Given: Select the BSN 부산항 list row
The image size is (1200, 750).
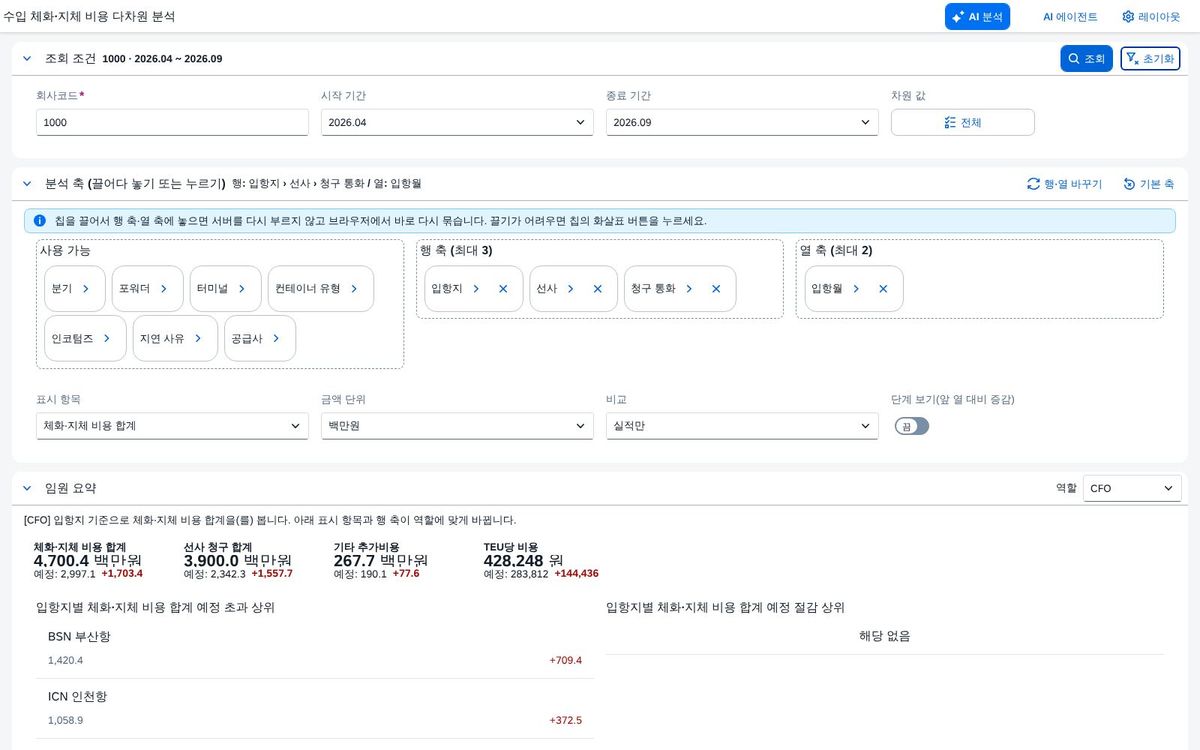Looking at the screenshot, I should tap(315, 648).
